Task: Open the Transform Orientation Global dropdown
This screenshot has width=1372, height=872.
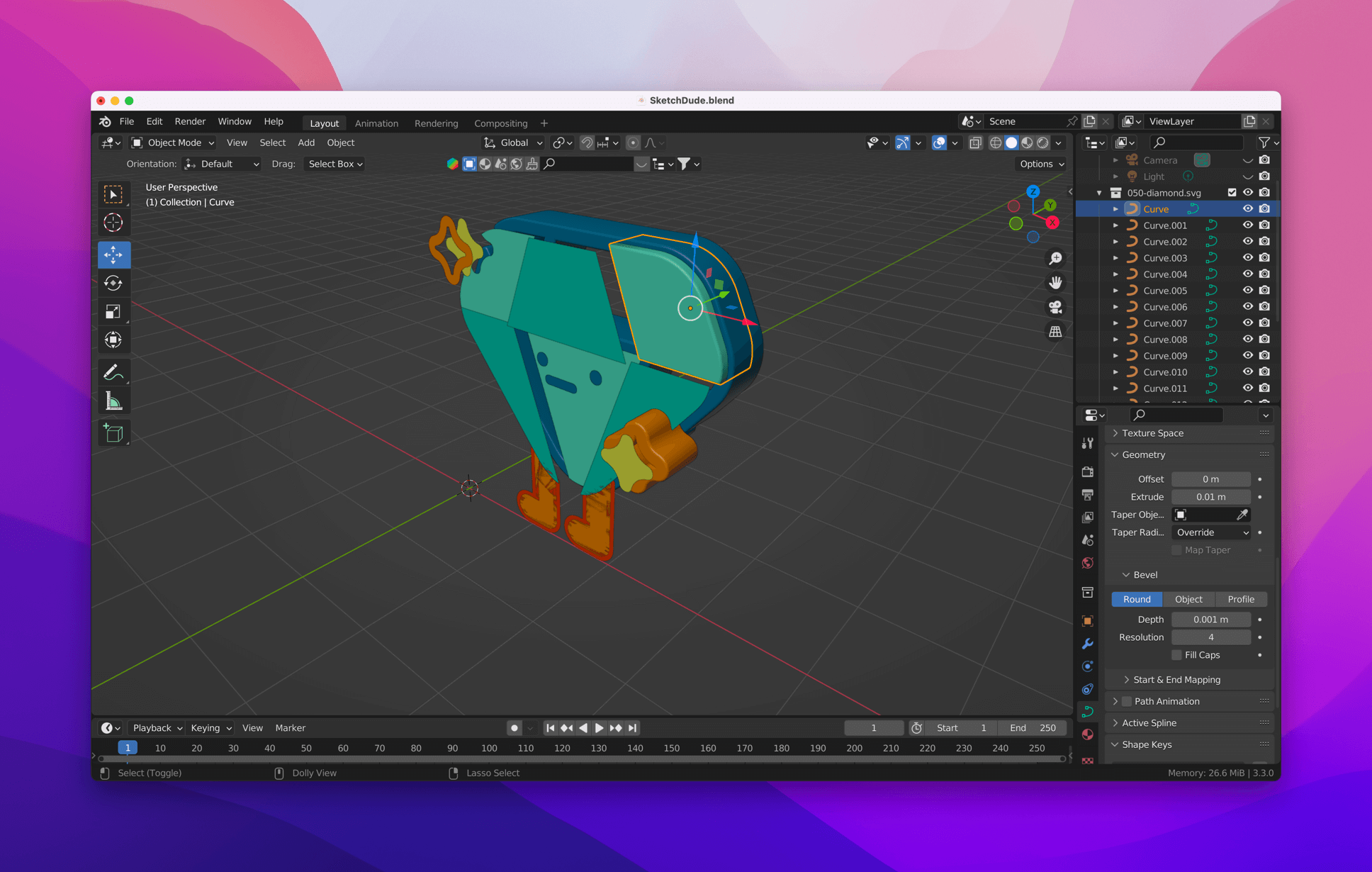Action: pos(512,142)
